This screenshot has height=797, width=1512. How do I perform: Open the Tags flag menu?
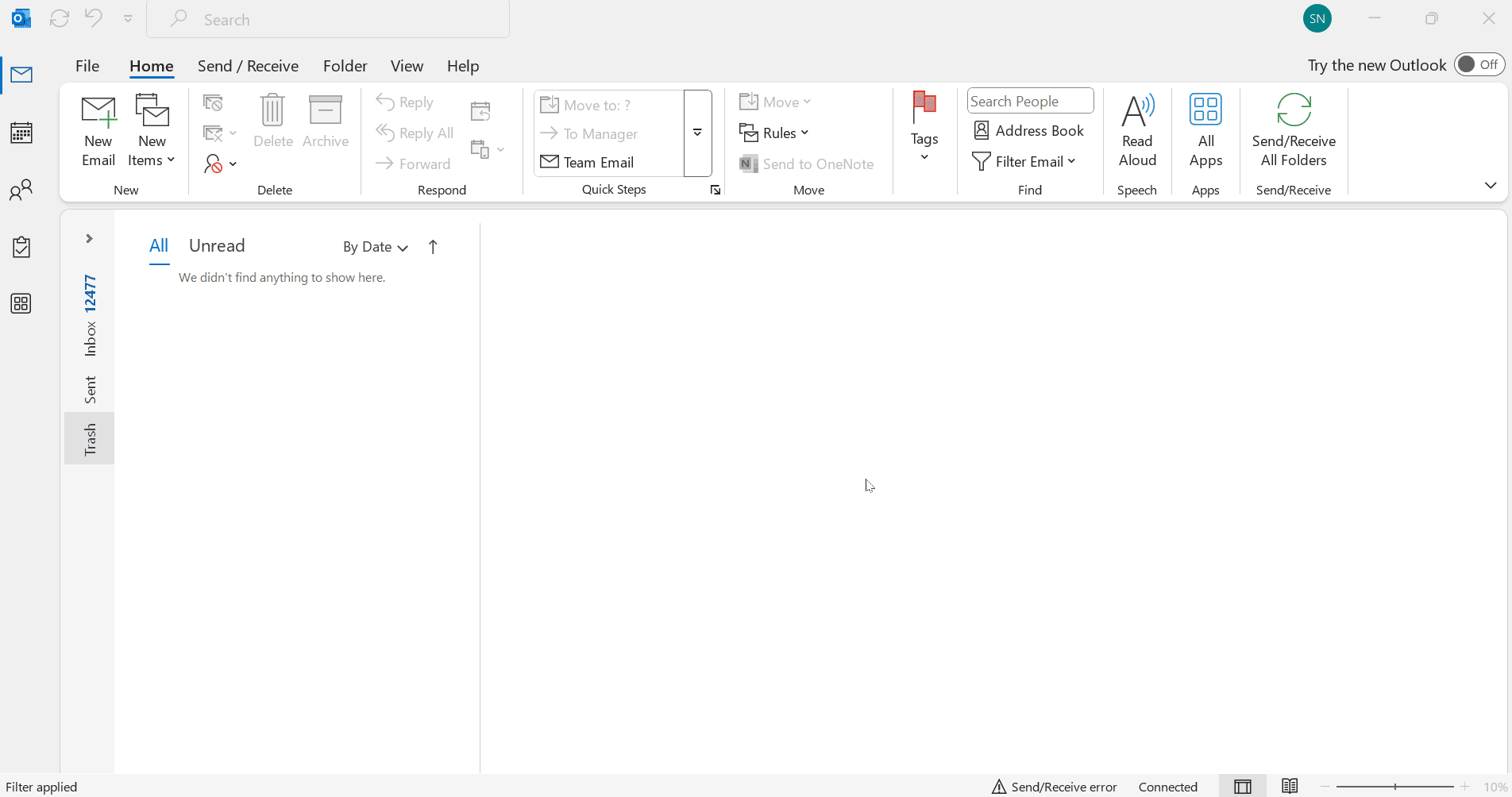click(924, 127)
